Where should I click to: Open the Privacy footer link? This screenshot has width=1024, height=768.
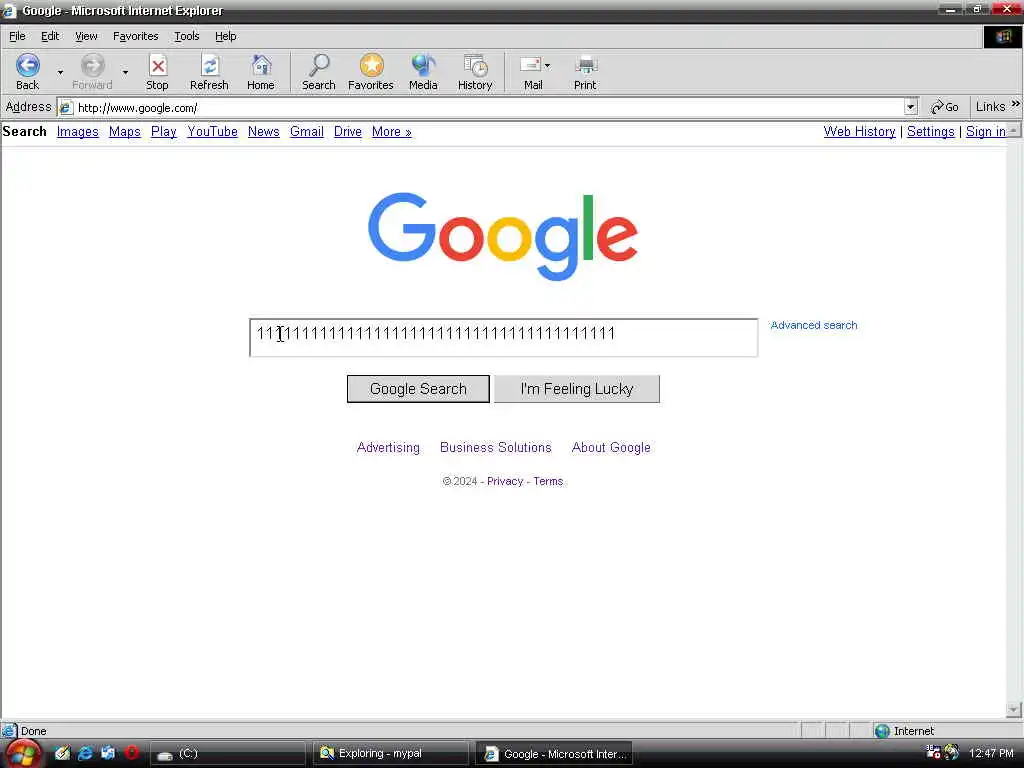(505, 481)
